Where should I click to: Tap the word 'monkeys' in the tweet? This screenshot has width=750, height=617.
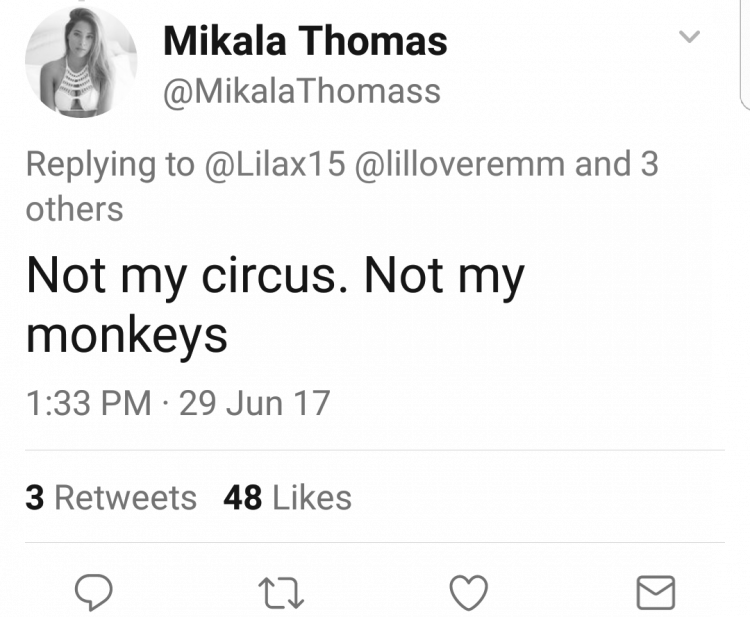(x=127, y=336)
